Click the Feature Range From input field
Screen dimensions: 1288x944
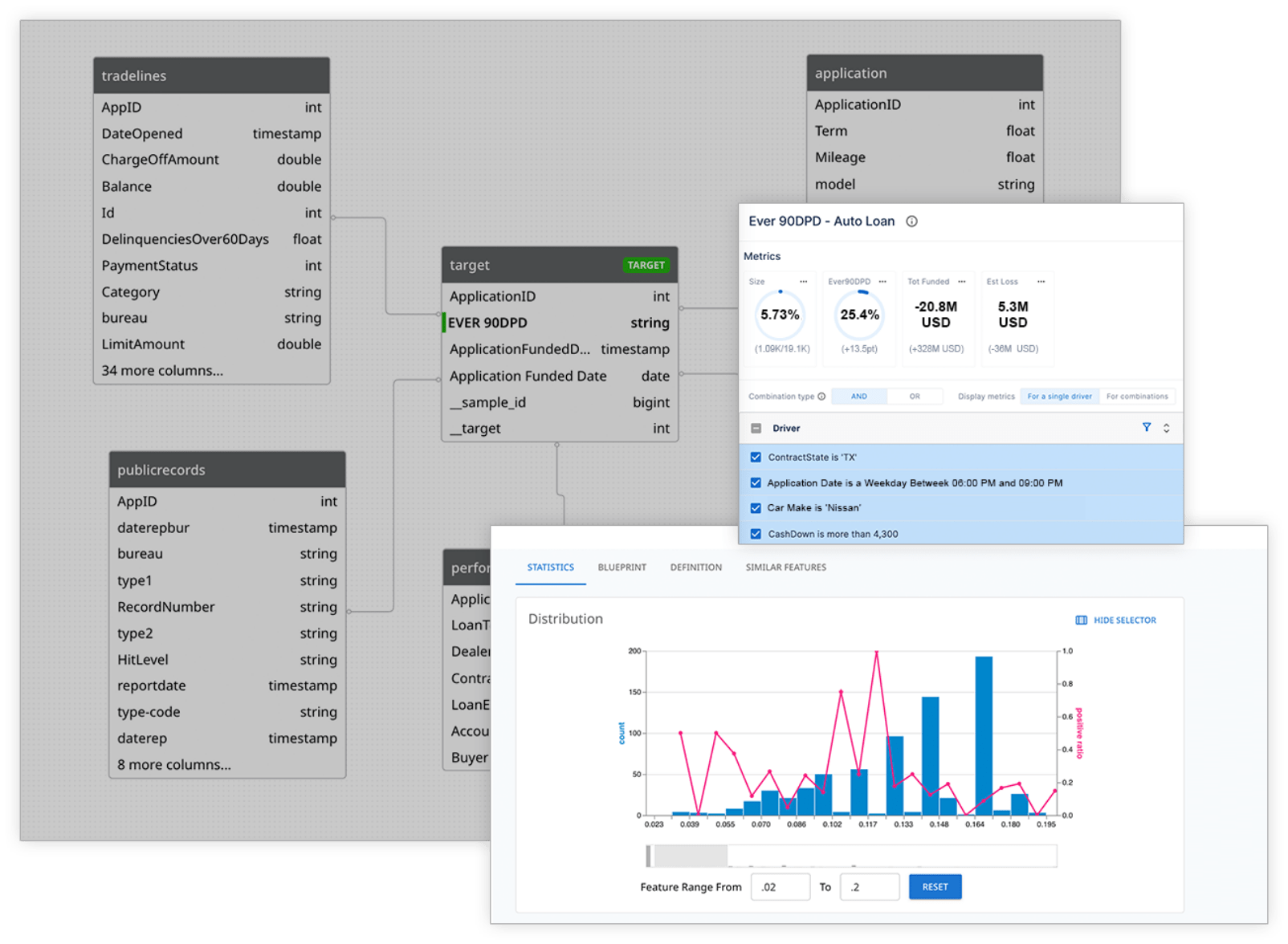(x=780, y=887)
